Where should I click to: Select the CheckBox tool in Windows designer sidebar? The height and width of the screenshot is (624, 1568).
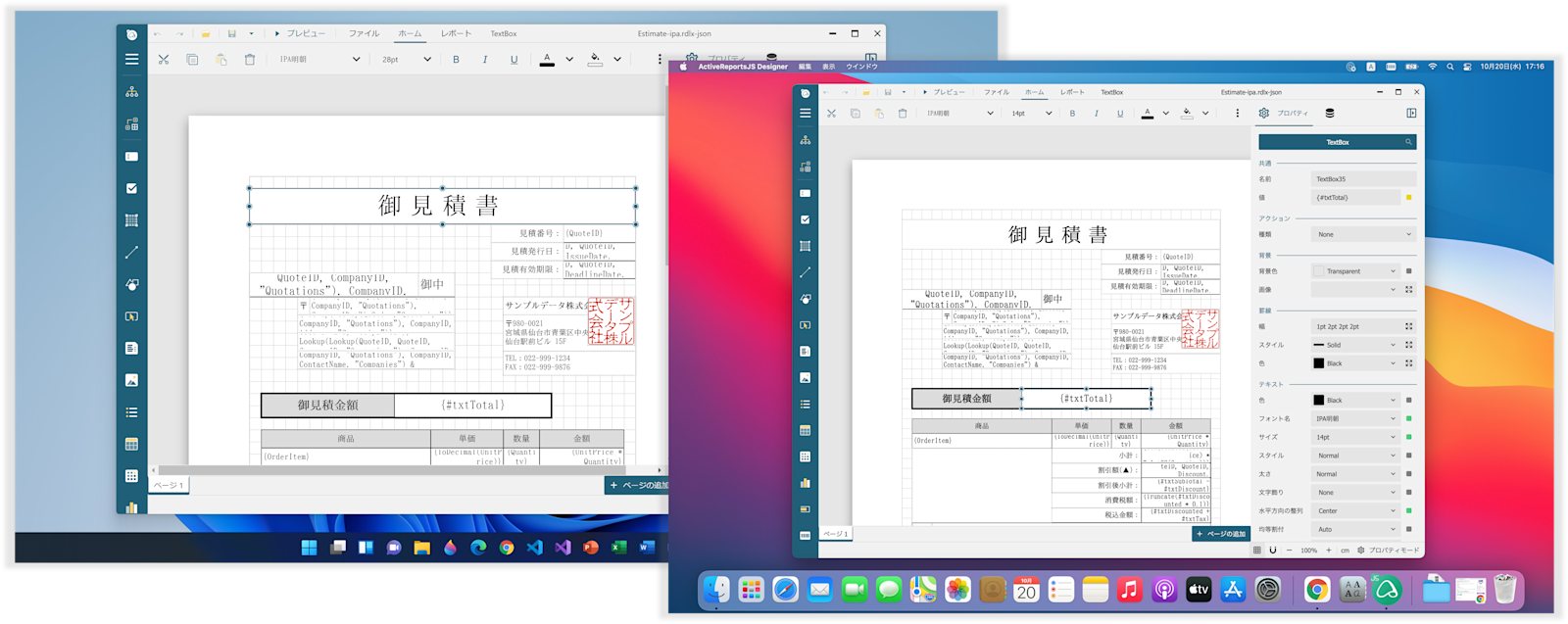[x=131, y=188]
